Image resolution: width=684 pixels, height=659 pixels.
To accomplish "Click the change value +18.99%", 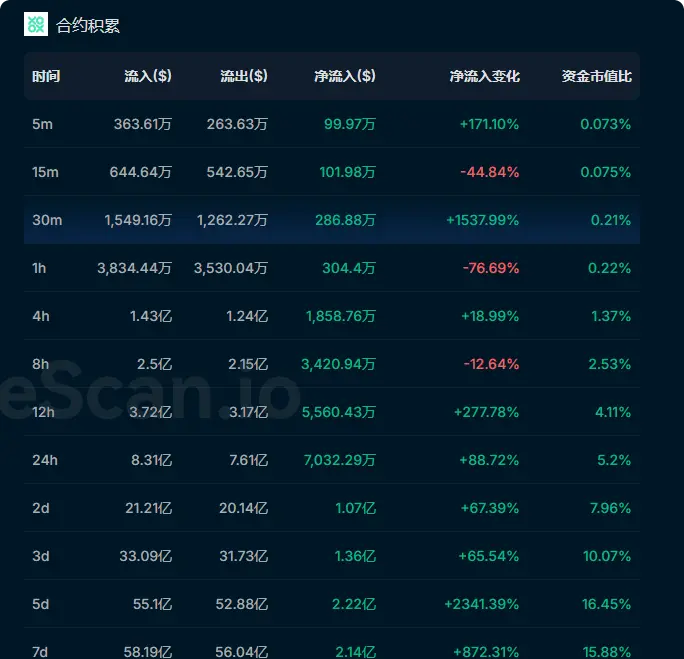I will (x=490, y=316).
